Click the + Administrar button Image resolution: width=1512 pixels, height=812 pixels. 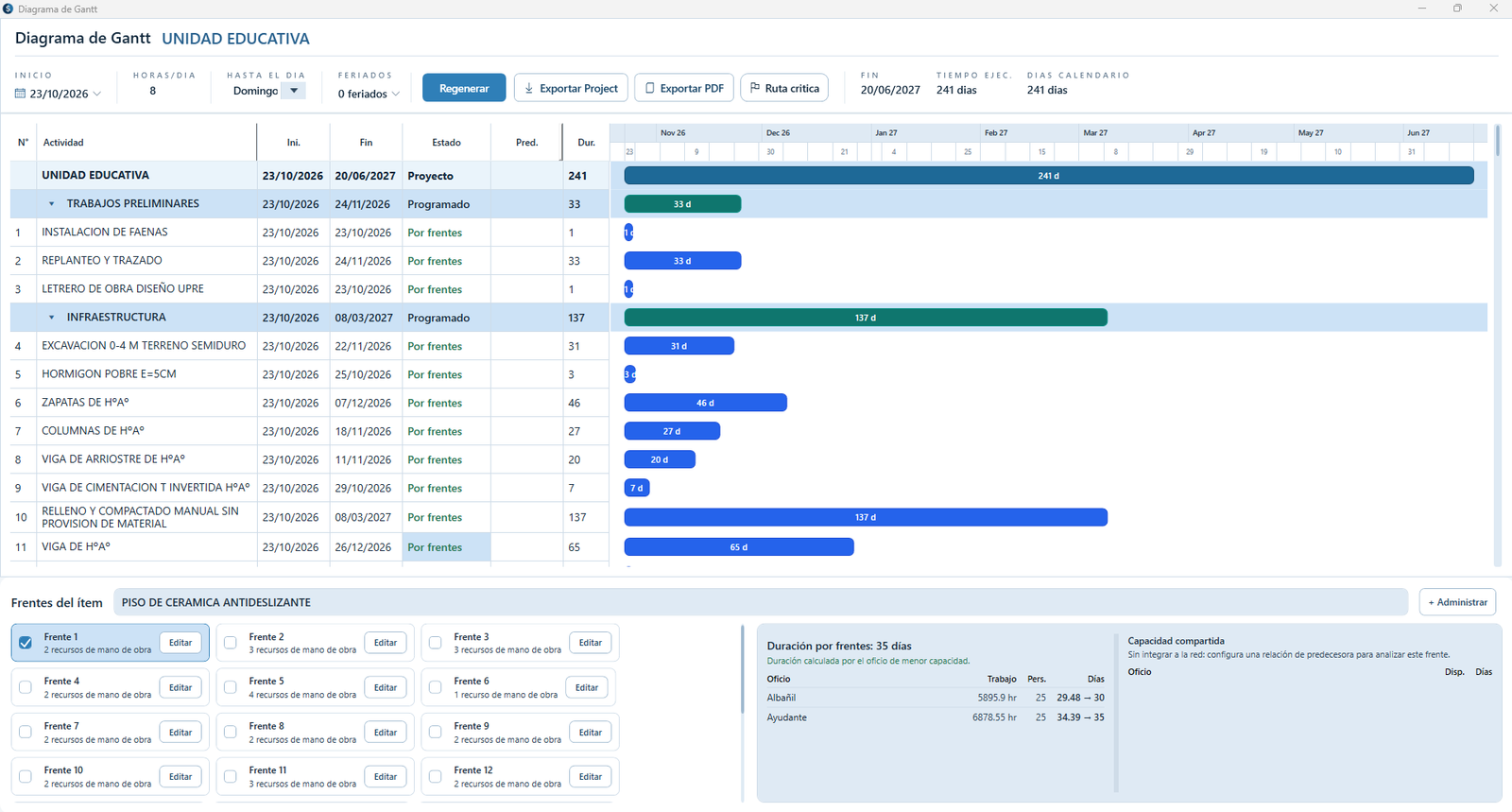pos(1457,602)
